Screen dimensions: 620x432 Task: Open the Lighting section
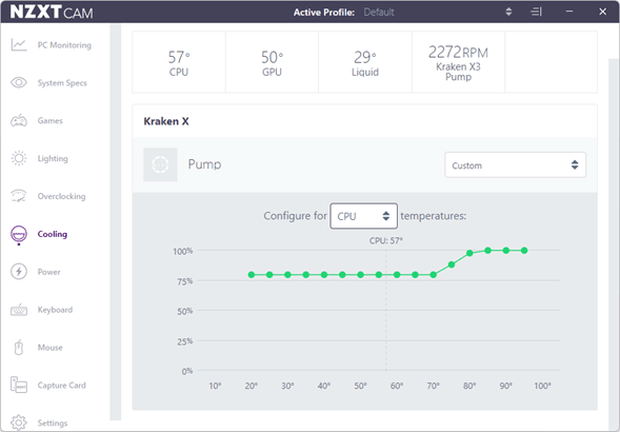(x=53, y=158)
